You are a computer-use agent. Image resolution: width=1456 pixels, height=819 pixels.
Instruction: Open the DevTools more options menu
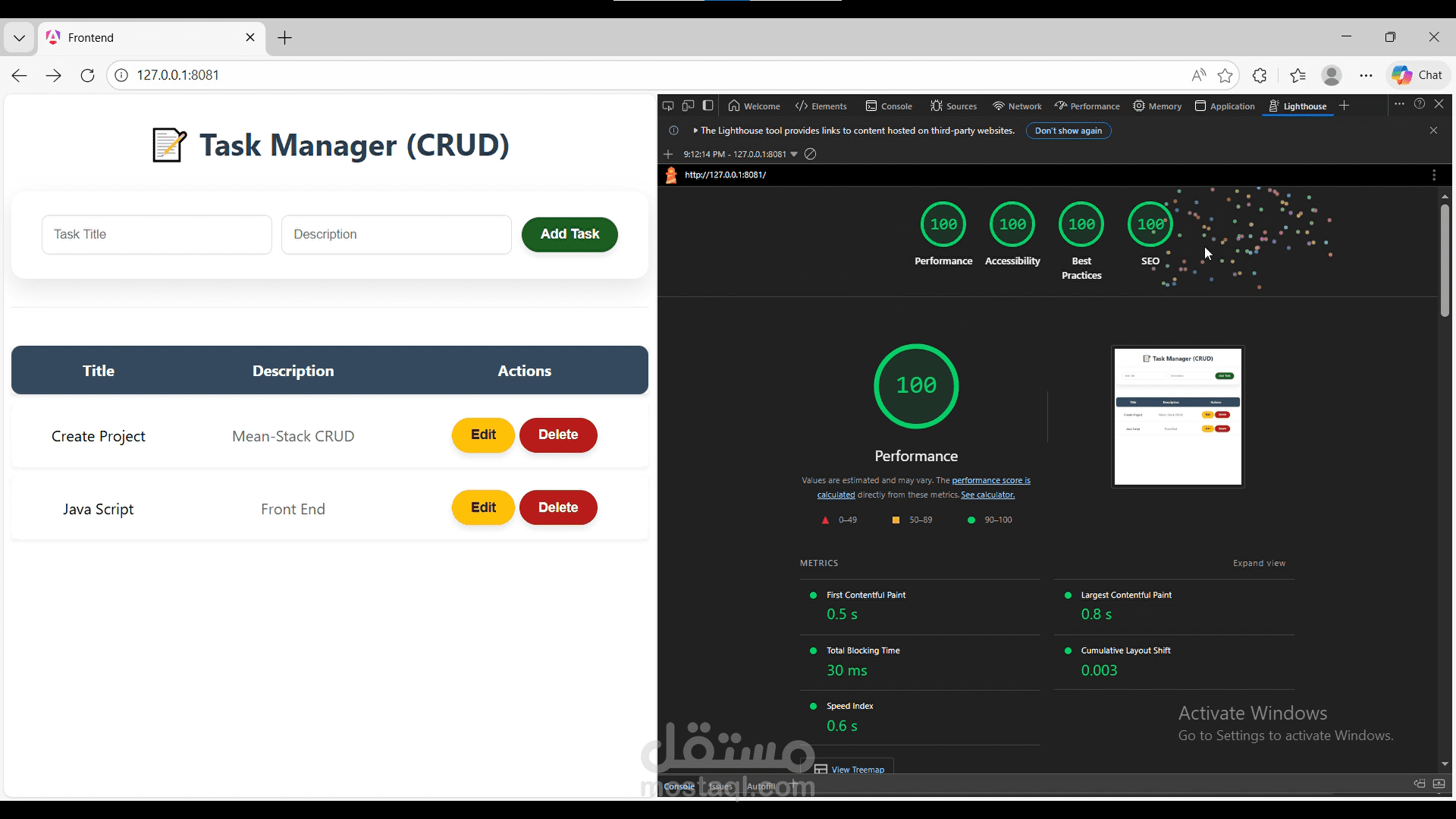[x=1398, y=104]
